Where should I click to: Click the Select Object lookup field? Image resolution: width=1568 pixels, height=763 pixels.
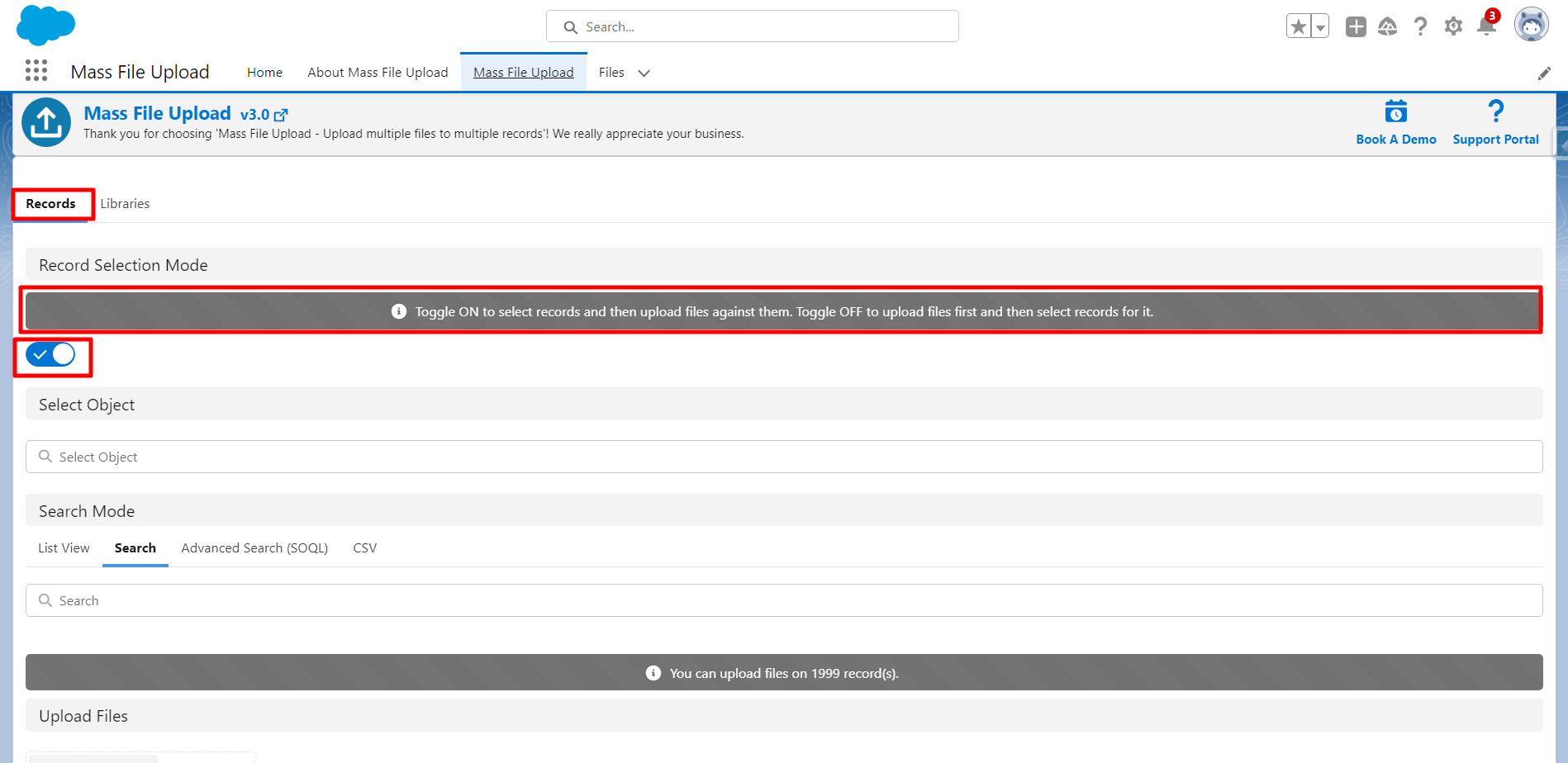pos(784,457)
